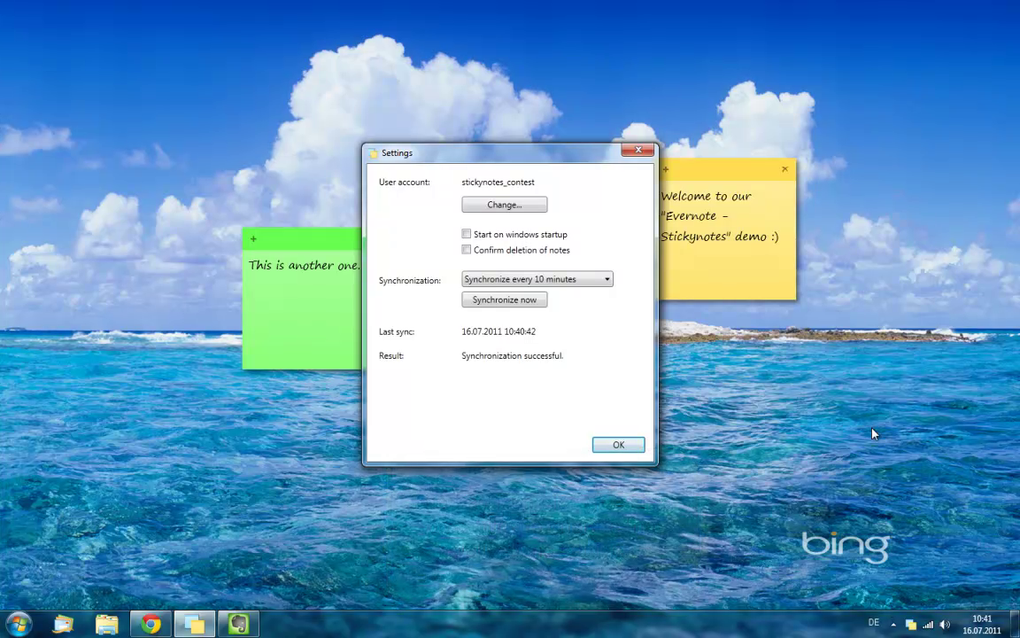
Task: Open the Synchronize every 10 minutes dropdown
Action: pyautogui.click(x=537, y=279)
